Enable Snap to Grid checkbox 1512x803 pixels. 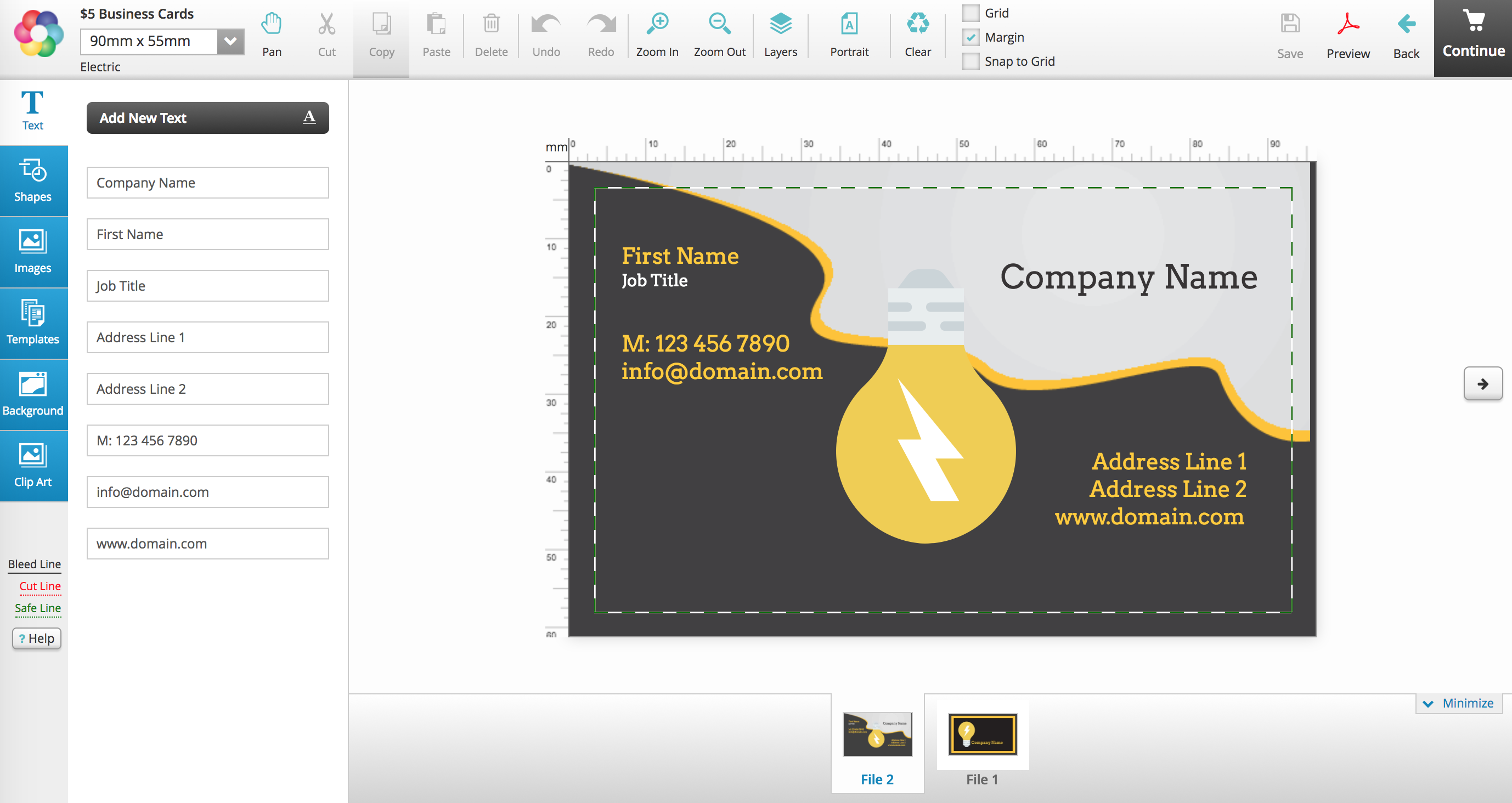pyautogui.click(x=971, y=61)
